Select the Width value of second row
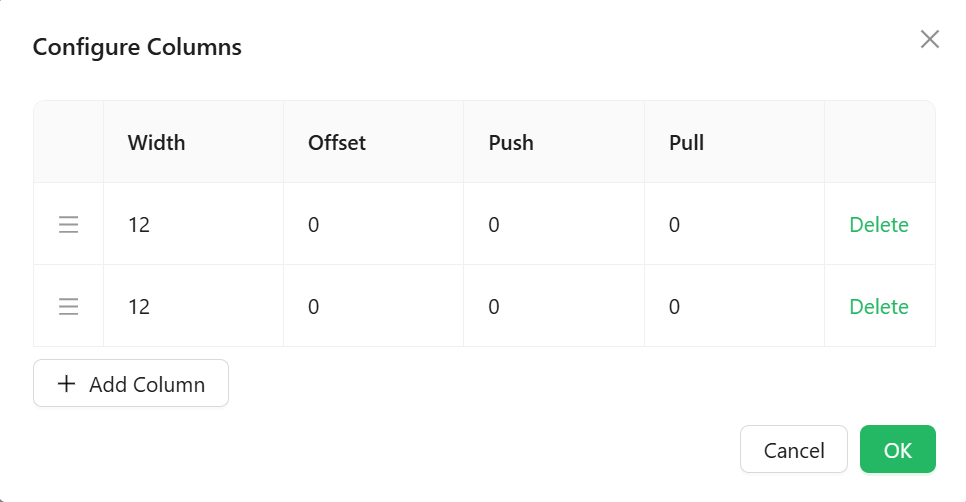This screenshot has height=502, width=966. (x=139, y=307)
